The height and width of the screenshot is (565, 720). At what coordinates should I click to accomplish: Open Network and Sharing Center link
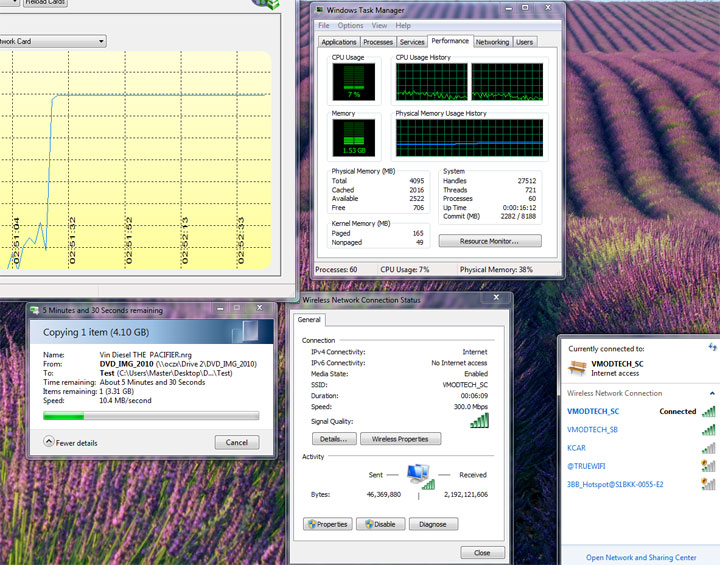click(641, 557)
